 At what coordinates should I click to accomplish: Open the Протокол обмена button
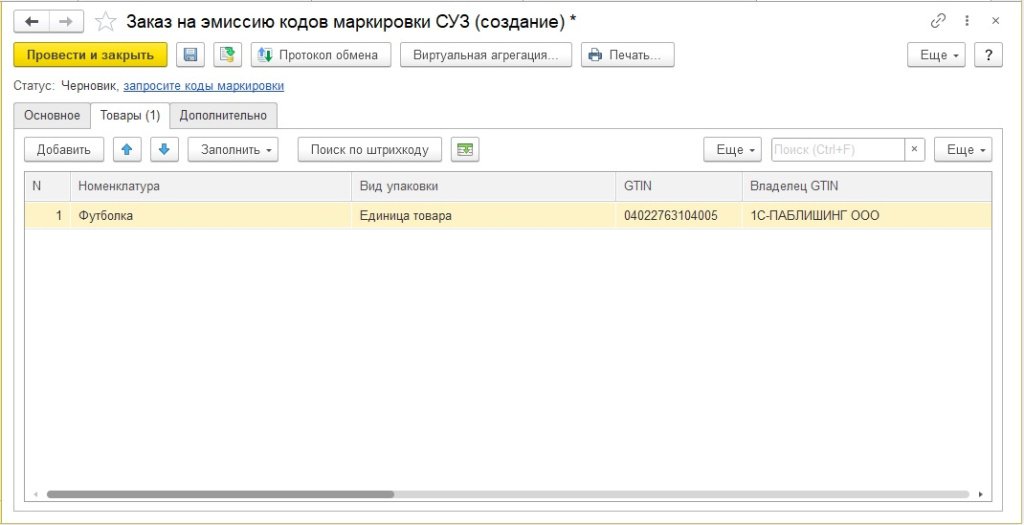(x=320, y=55)
